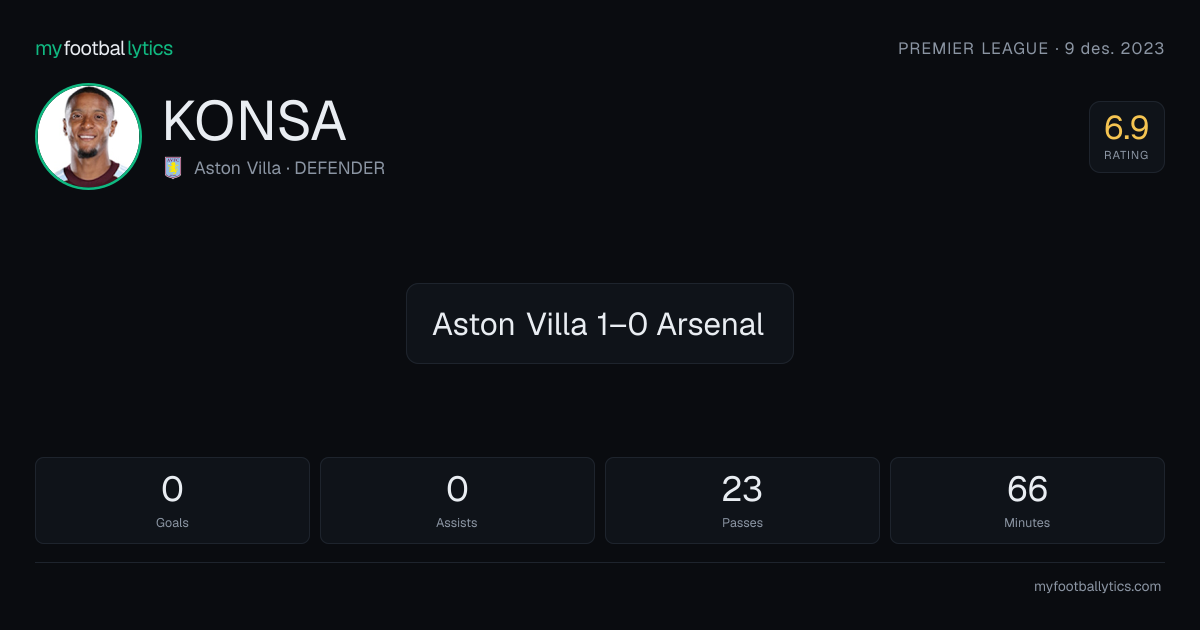
Task: Open the Goals stat card
Action: (172, 500)
